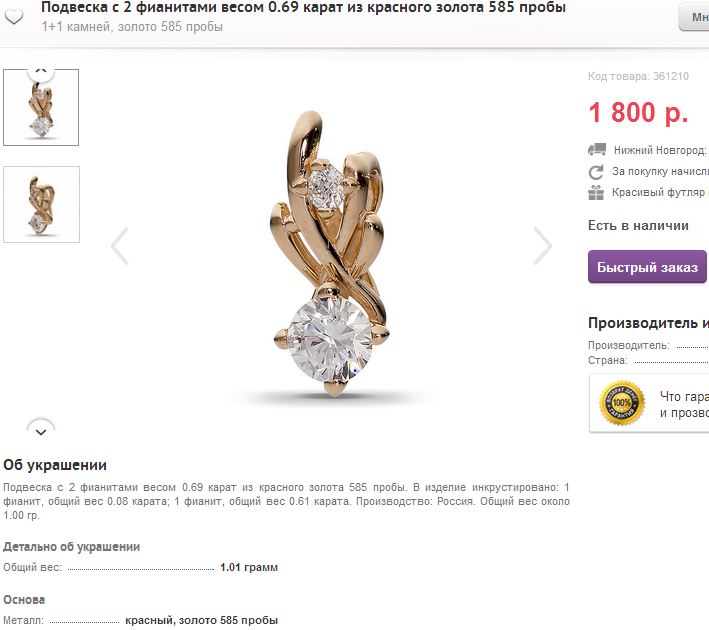Click the partially visible button at top right
The width and height of the screenshot is (709, 630).
(694, 17)
